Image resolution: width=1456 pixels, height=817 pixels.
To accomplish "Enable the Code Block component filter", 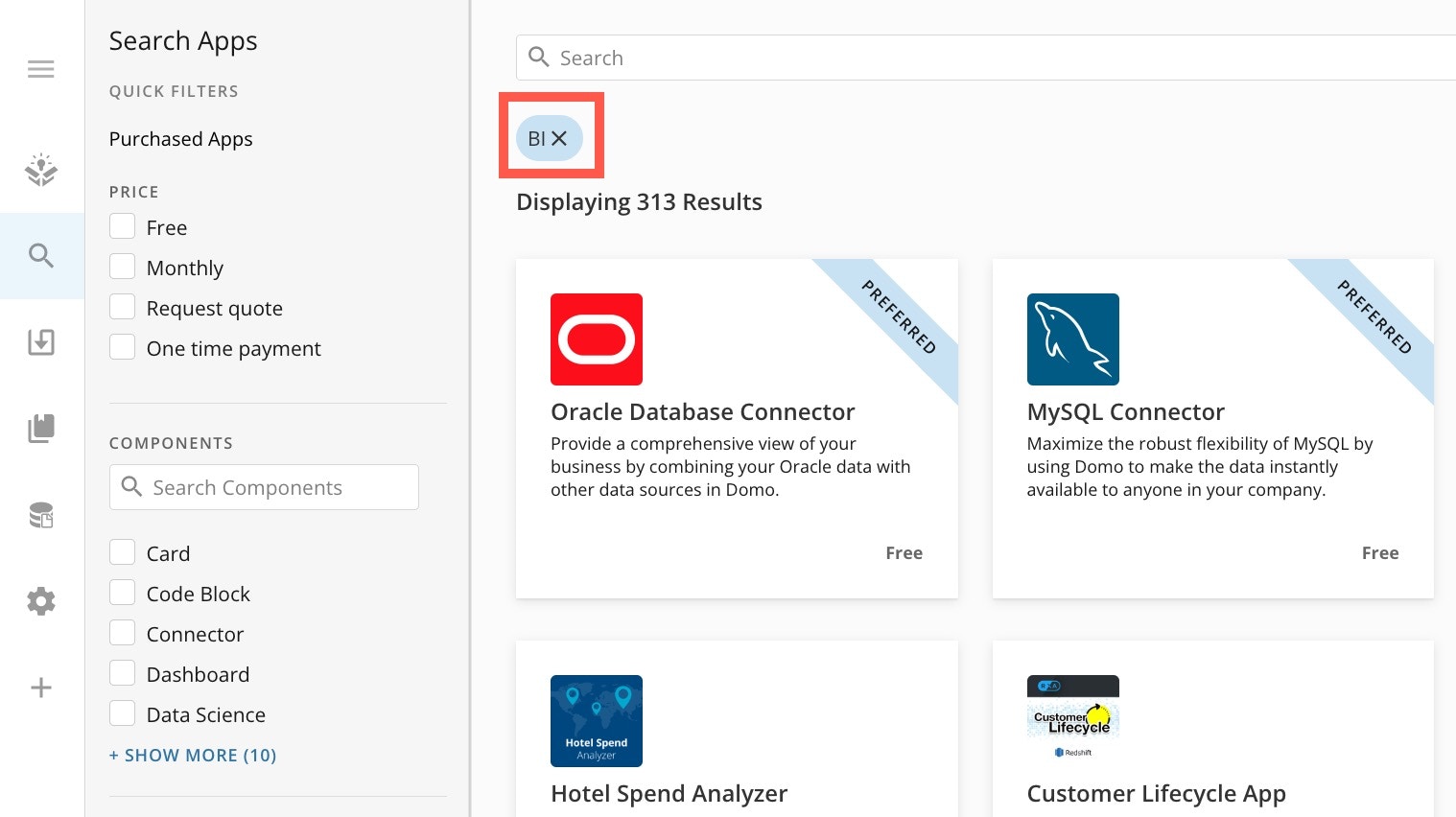I will (x=122, y=593).
